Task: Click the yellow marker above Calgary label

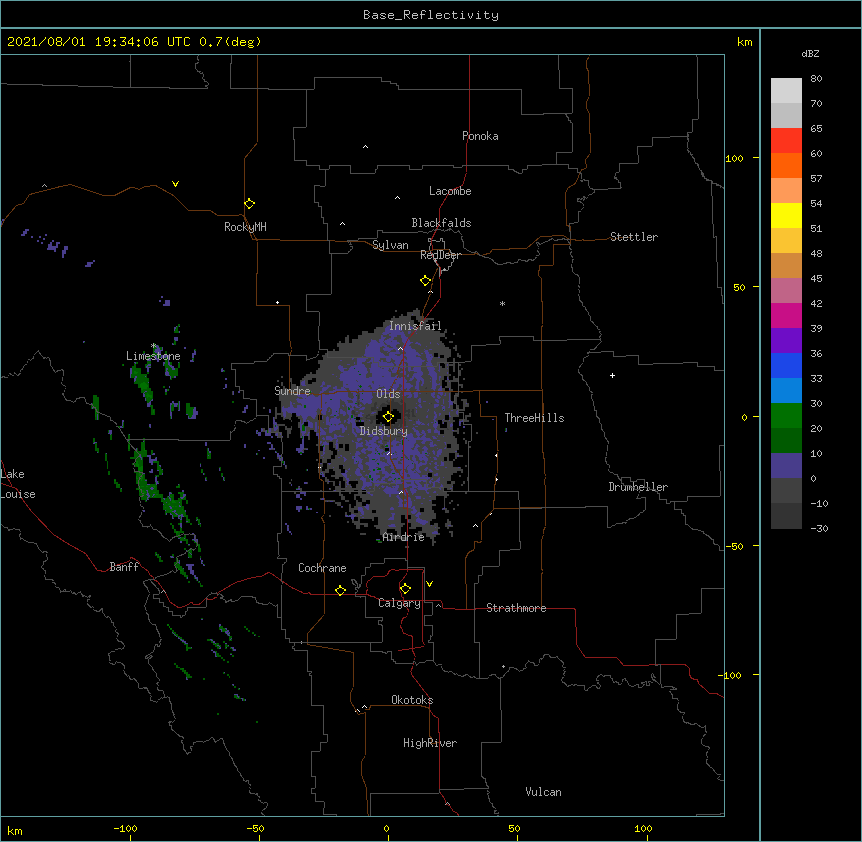Action: (405, 589)
